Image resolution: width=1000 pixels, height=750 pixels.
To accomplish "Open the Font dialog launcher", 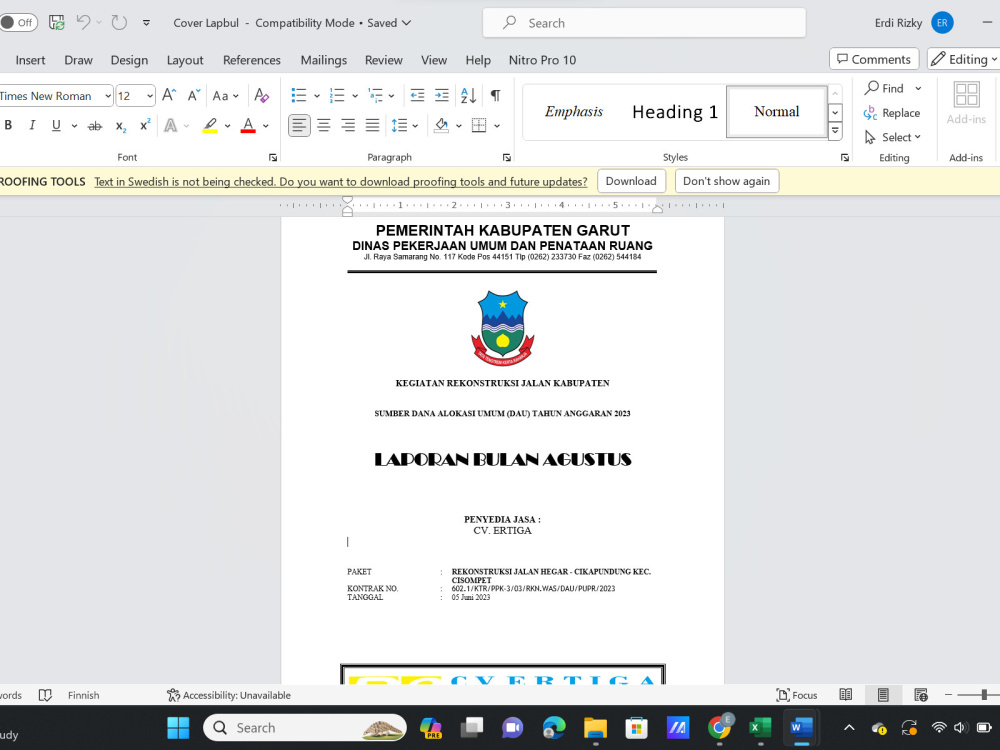I will click(273, 158).
